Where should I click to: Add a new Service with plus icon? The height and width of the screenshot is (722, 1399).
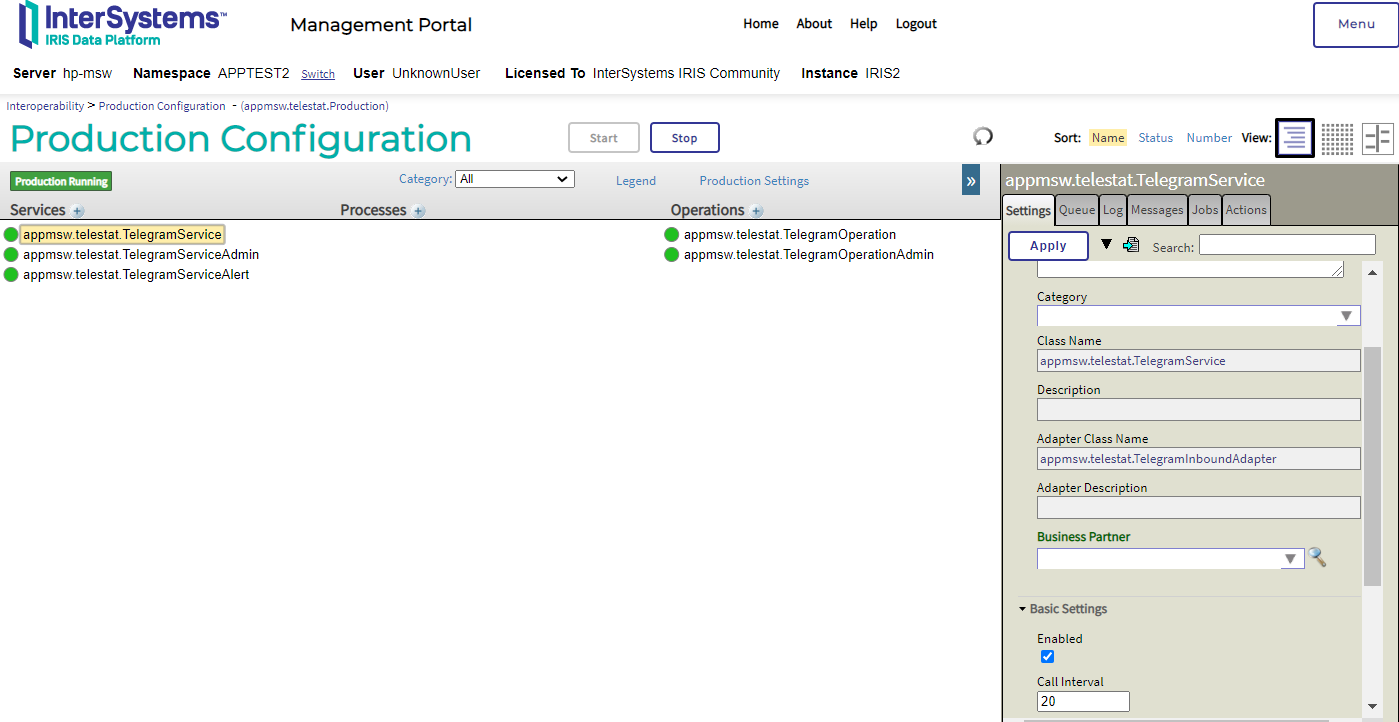tap(78, 211)
